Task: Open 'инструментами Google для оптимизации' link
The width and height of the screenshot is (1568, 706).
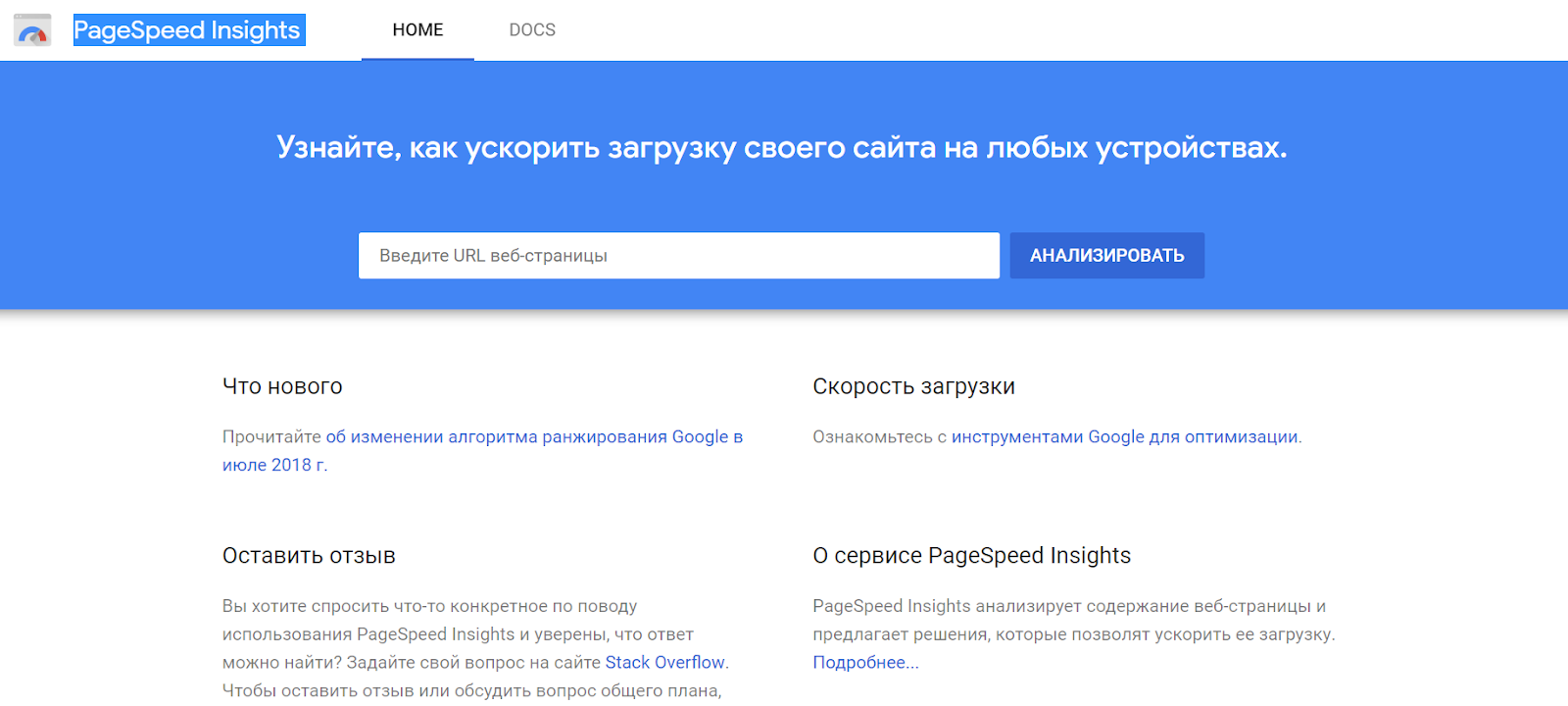Action: (x=1124, y=437)
